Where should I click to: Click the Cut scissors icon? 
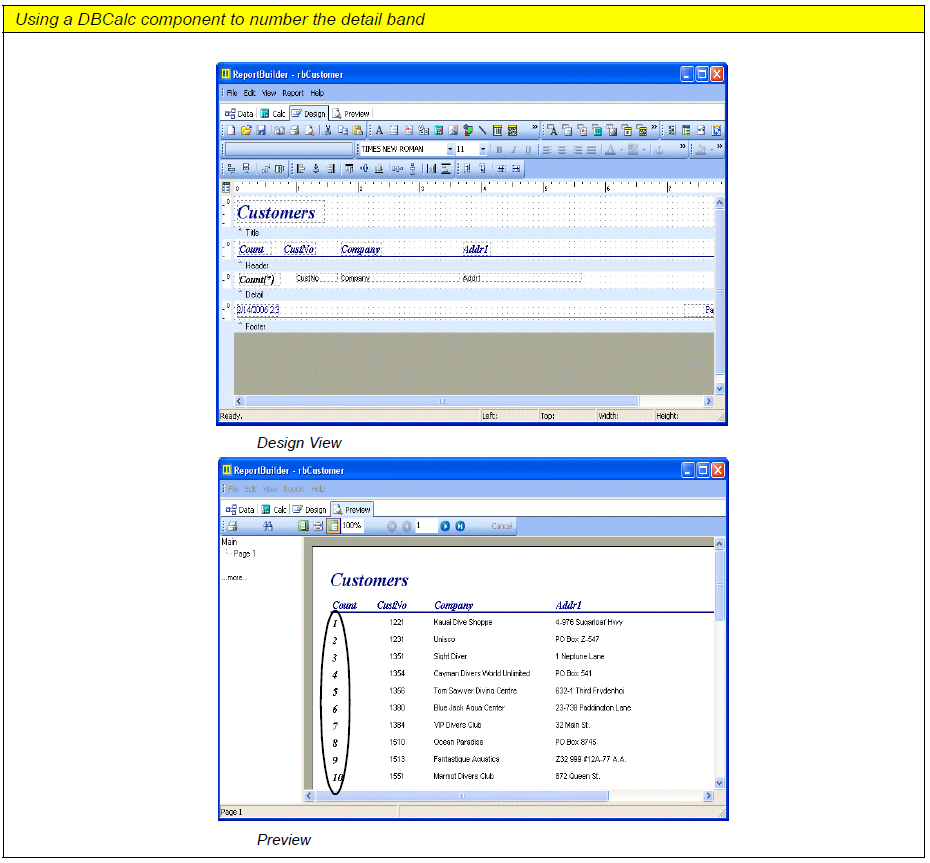[x=327, y=130]
